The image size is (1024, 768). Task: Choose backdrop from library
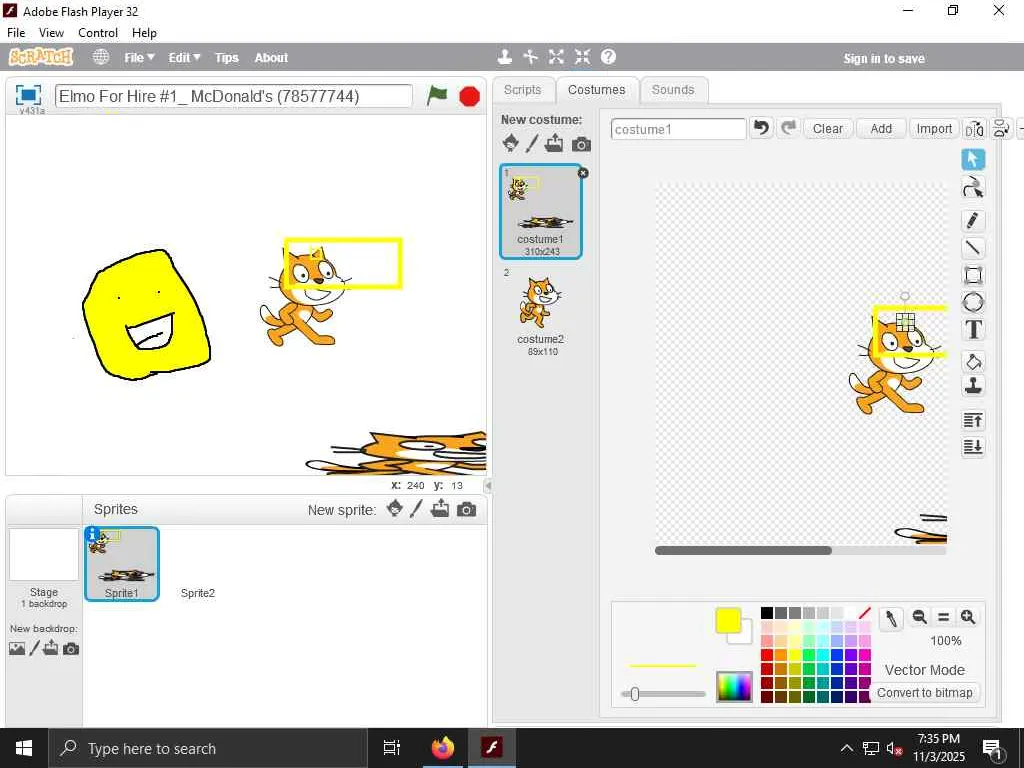tap(17, 648)
